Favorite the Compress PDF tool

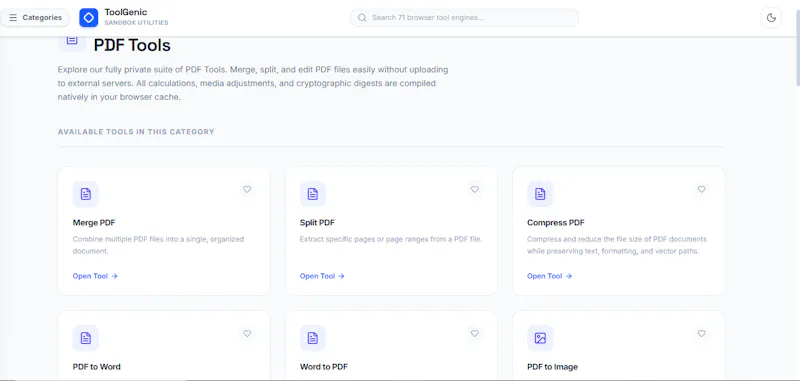point(702,189)
